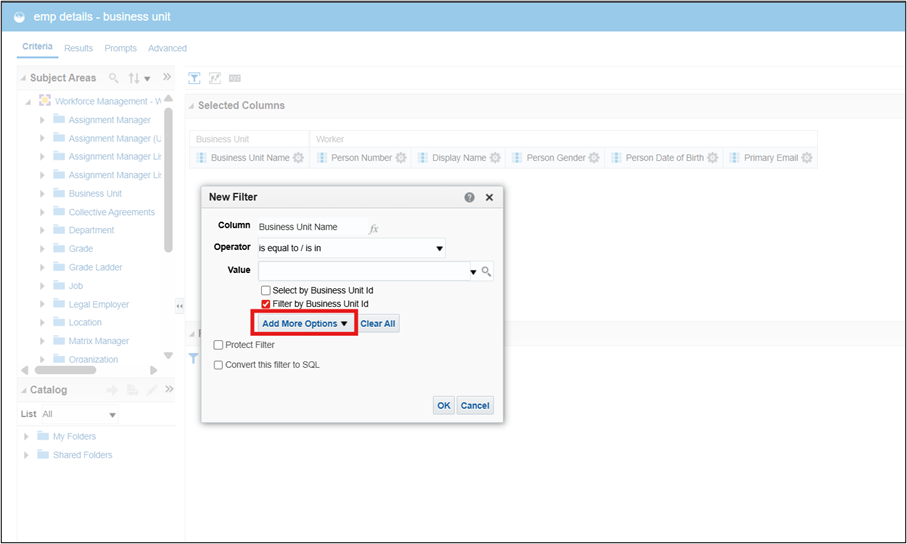Switch to the Results tab
This screenshot has width=907, height=544.
pyautogui.click(x=78, y=48)
